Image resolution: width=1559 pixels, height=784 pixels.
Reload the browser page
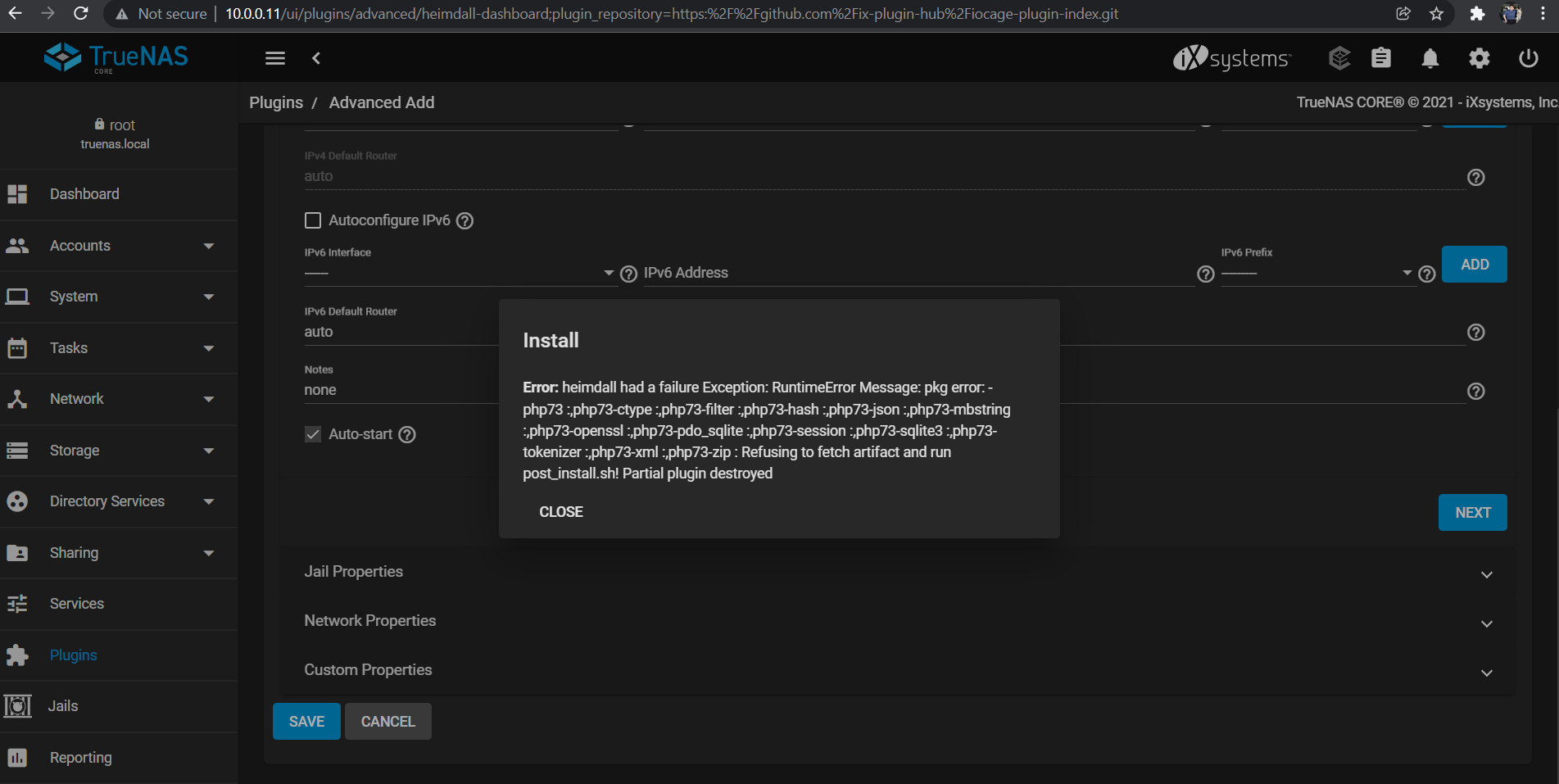point(80,13)
